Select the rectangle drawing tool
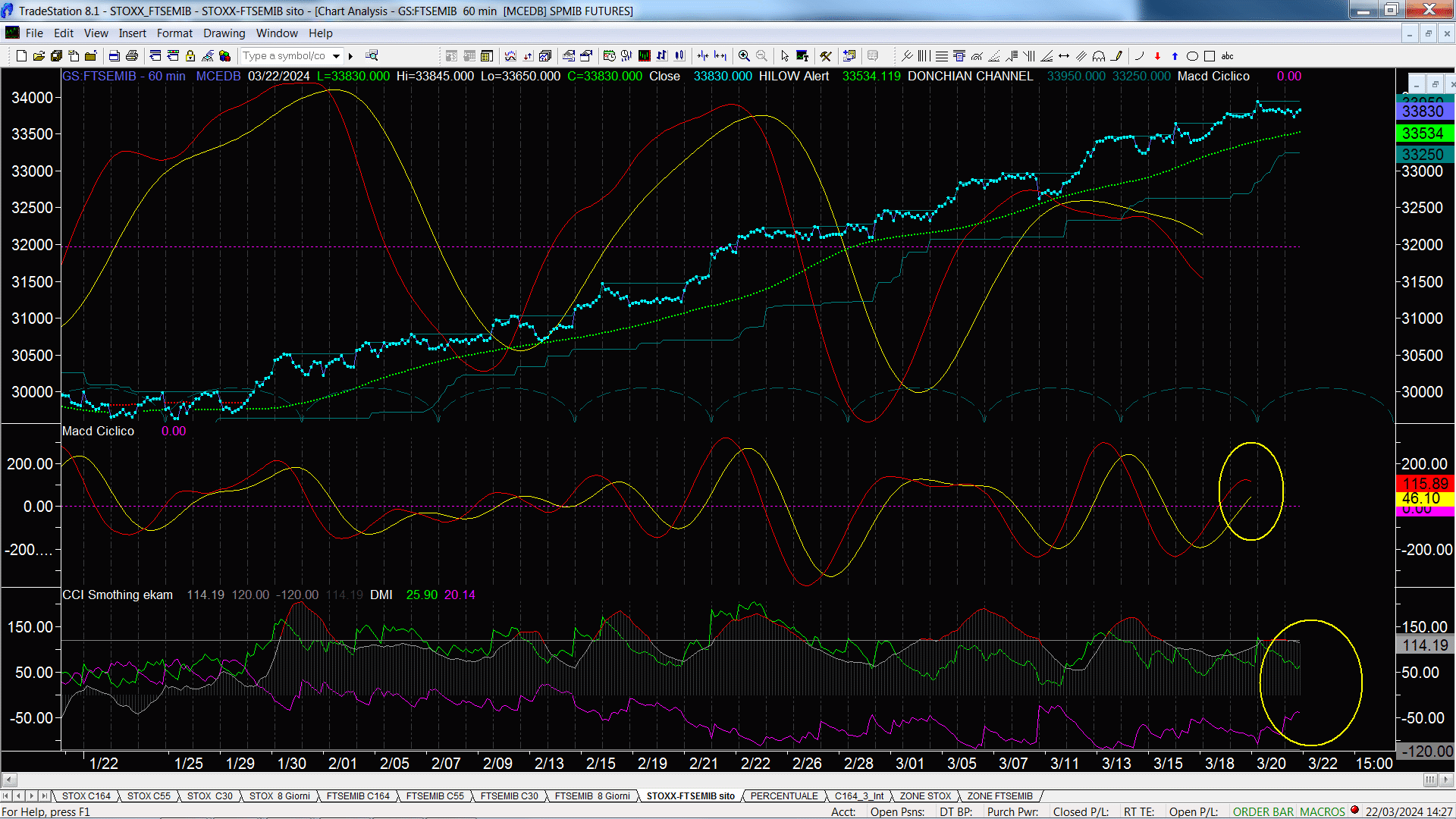This screenshot has height=819, width=1456. pos(1210,55)
